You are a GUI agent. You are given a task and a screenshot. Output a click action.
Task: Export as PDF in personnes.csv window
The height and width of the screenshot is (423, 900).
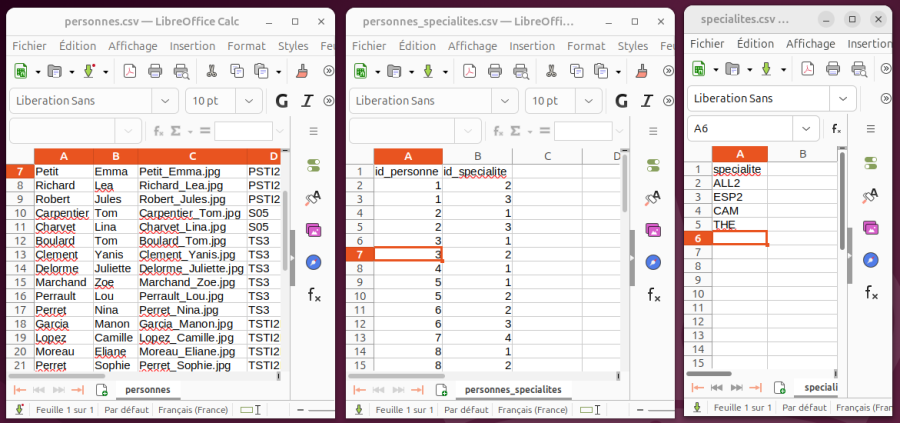(130, 71)
